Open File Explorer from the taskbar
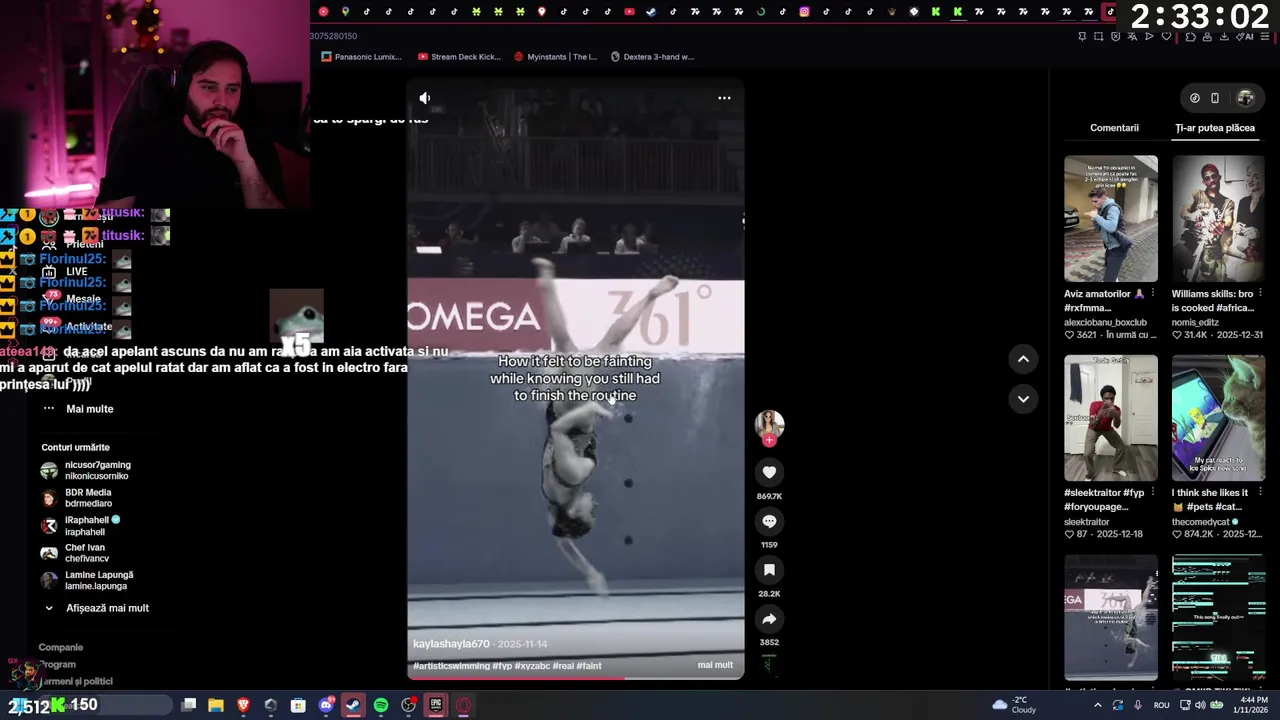This screenshot has height=720, width=1280. [216, 705]
